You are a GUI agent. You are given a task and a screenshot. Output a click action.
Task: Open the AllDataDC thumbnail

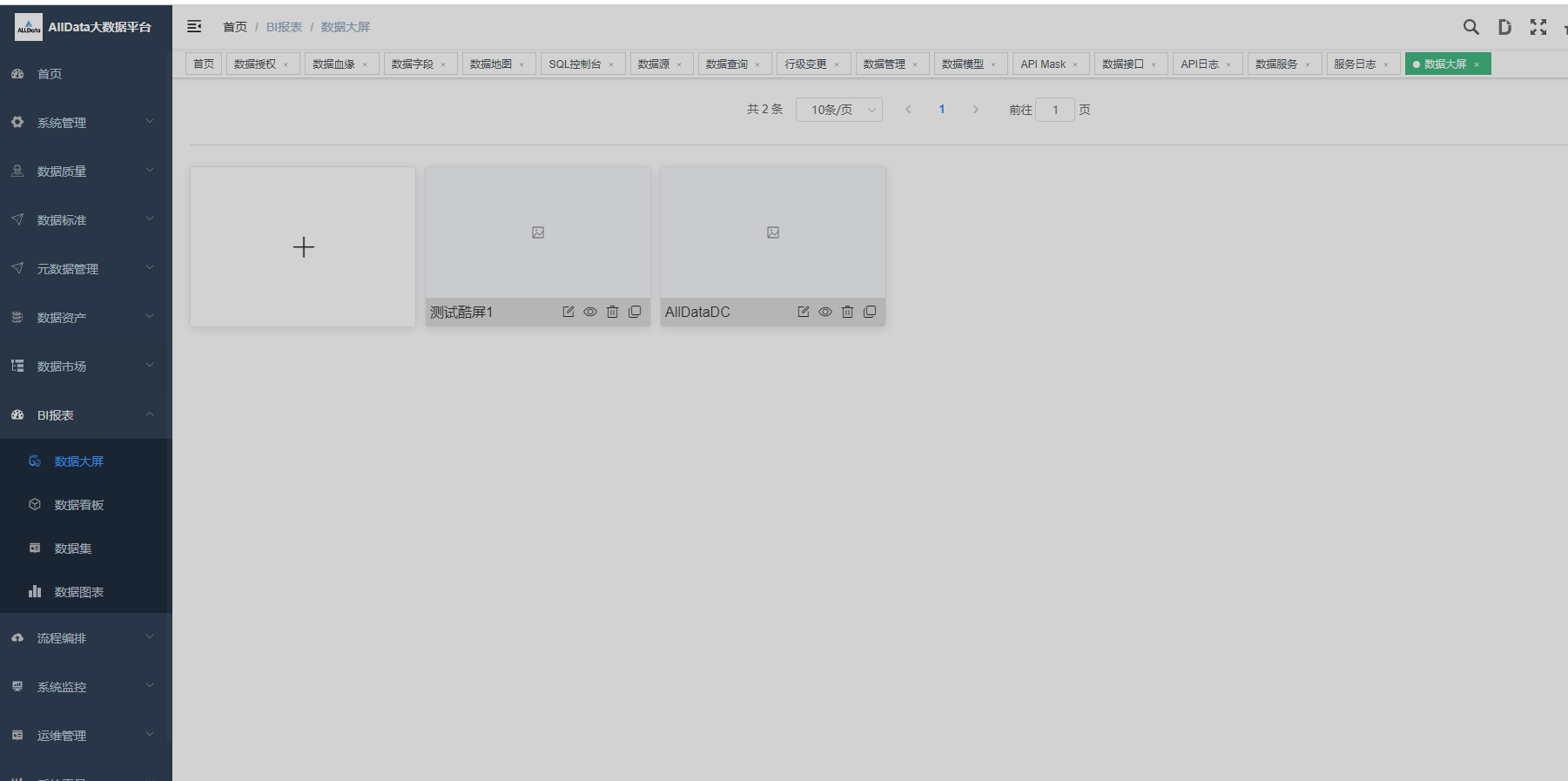773,232
